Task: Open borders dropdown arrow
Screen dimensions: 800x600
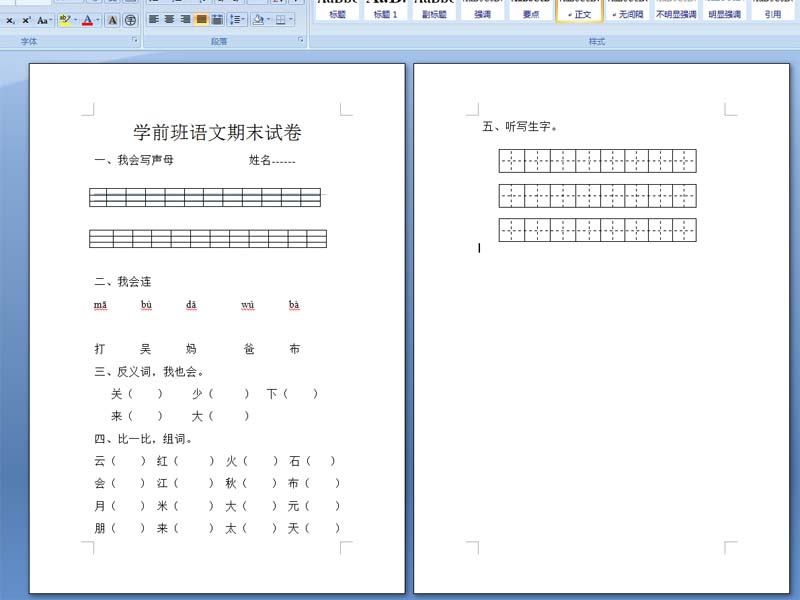Action: (x=291, y=19)
